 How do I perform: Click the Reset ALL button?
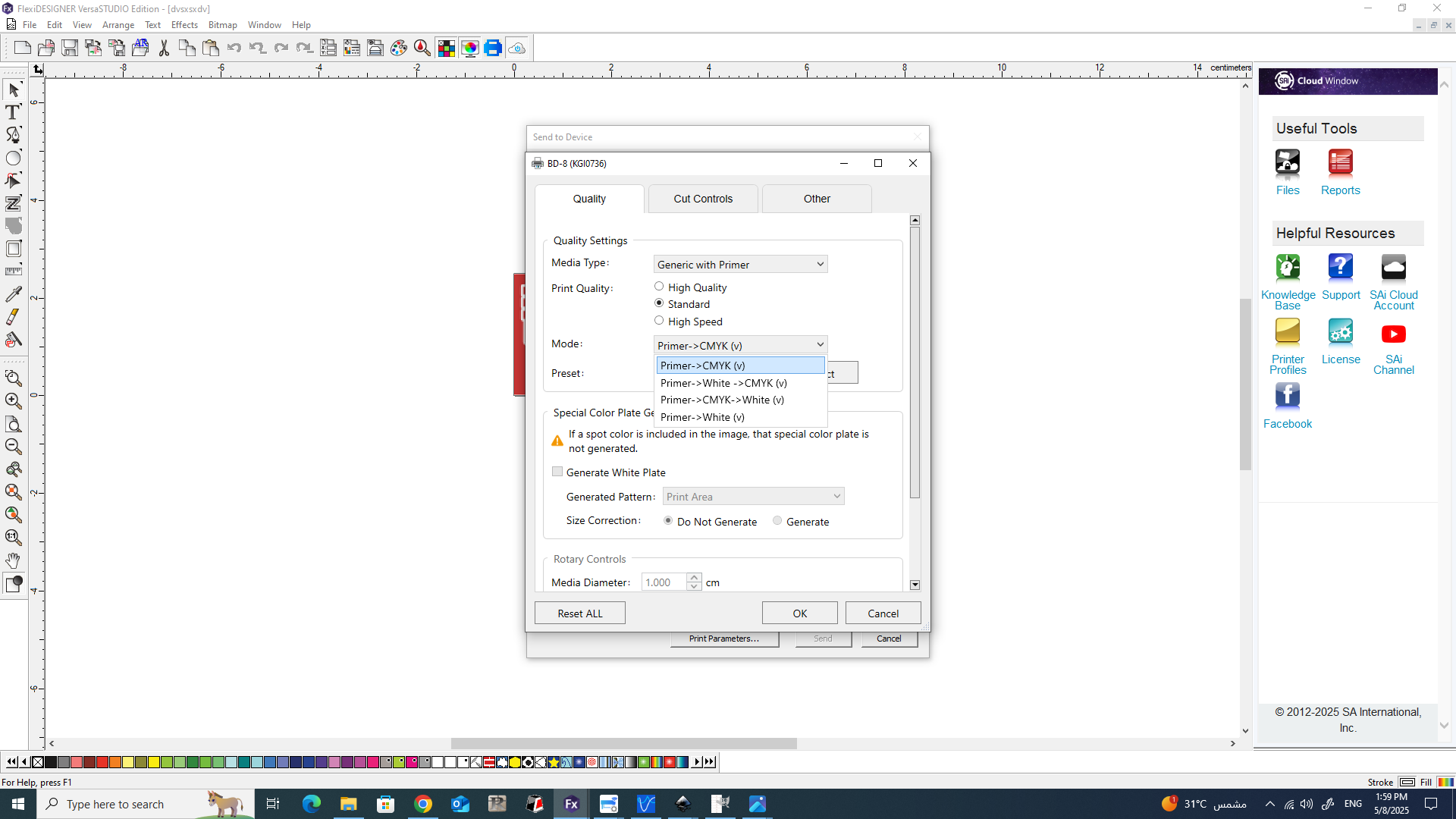[x=580, y=613]
